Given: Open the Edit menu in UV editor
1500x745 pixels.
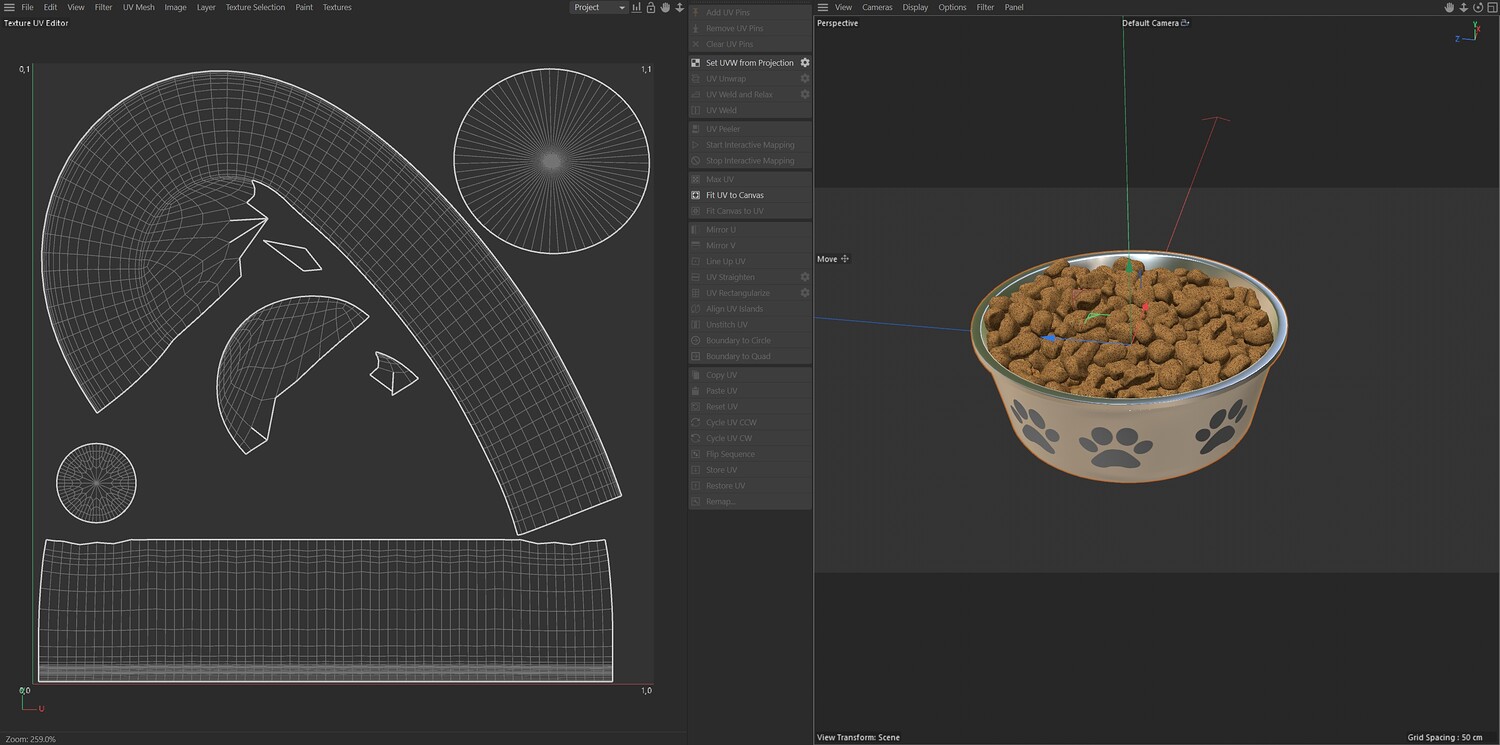Looking at the screenshot, I should [50, 7].
